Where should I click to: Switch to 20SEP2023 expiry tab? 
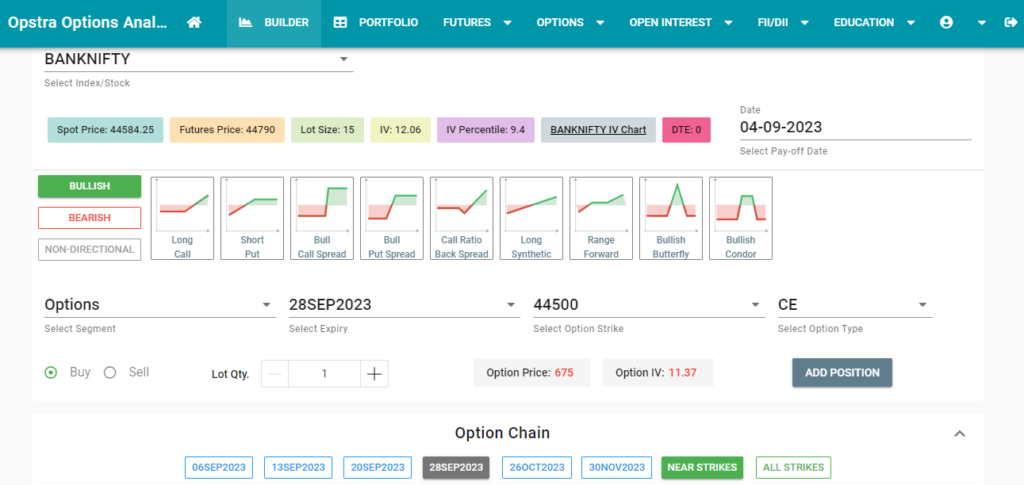pyautogui.click(x=377, y=467)
